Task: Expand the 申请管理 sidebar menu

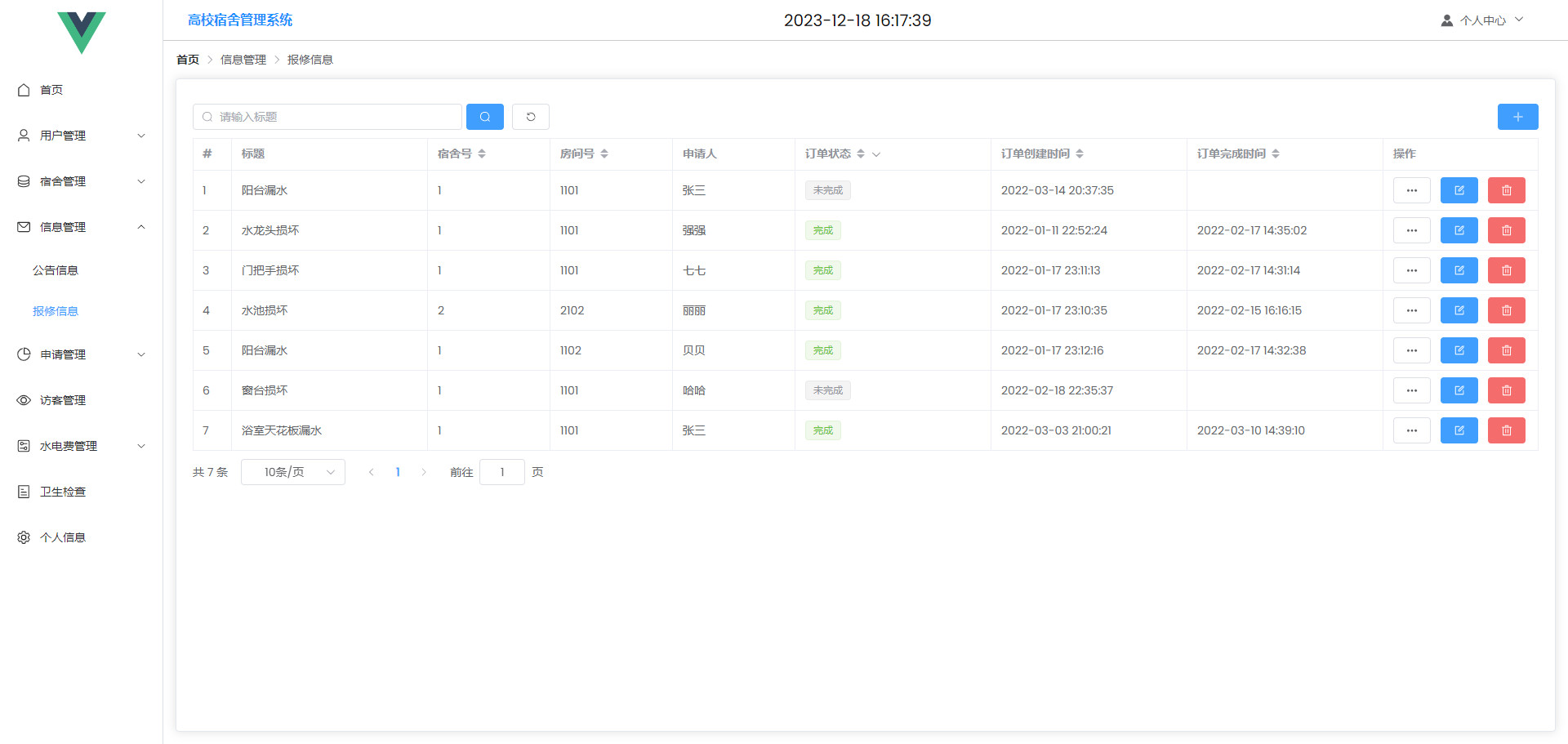Action: pyautogui.click(x=82, y=354)
